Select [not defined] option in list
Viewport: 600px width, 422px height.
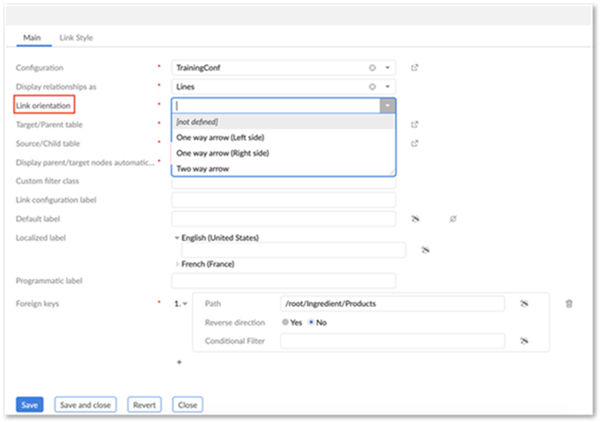coord(283,122)
